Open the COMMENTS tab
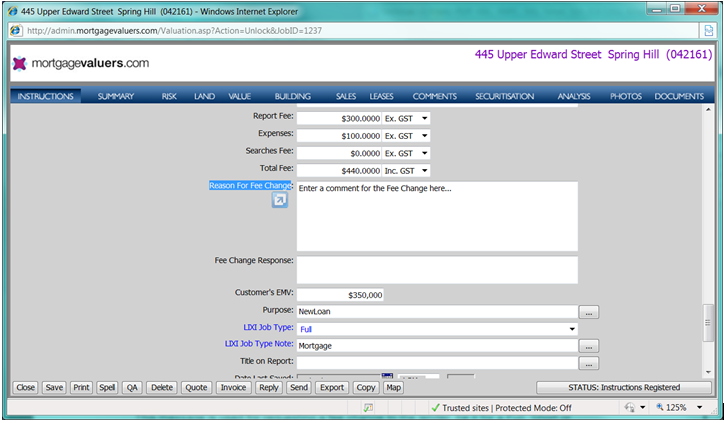This screenshot has width=724, height=423. coord(434,96)
